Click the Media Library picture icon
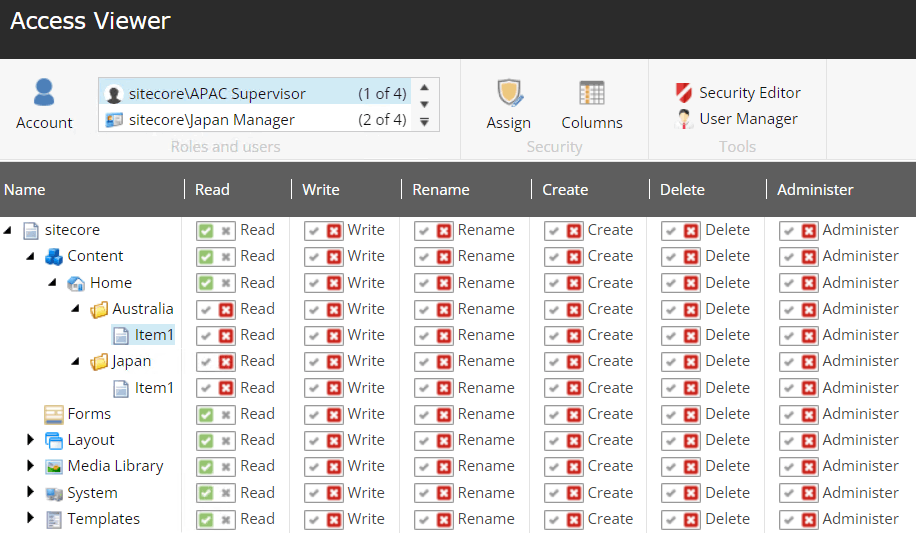 (54, 467)
